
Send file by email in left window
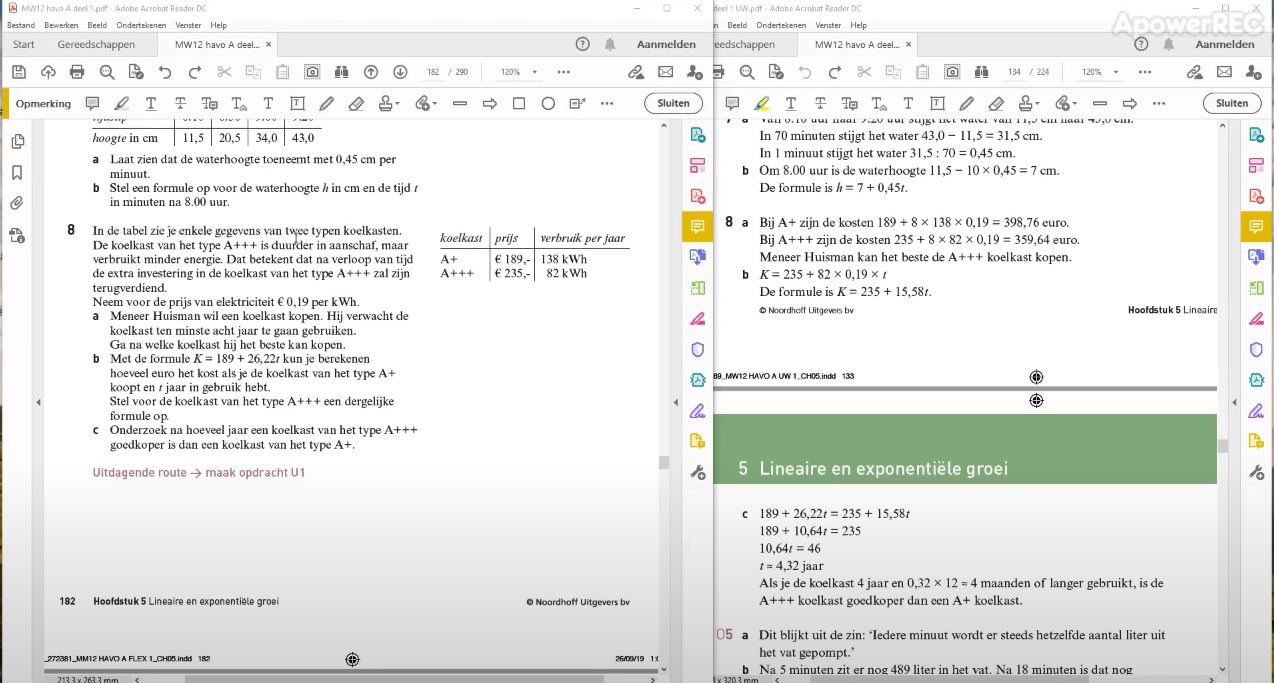point(665,72)
